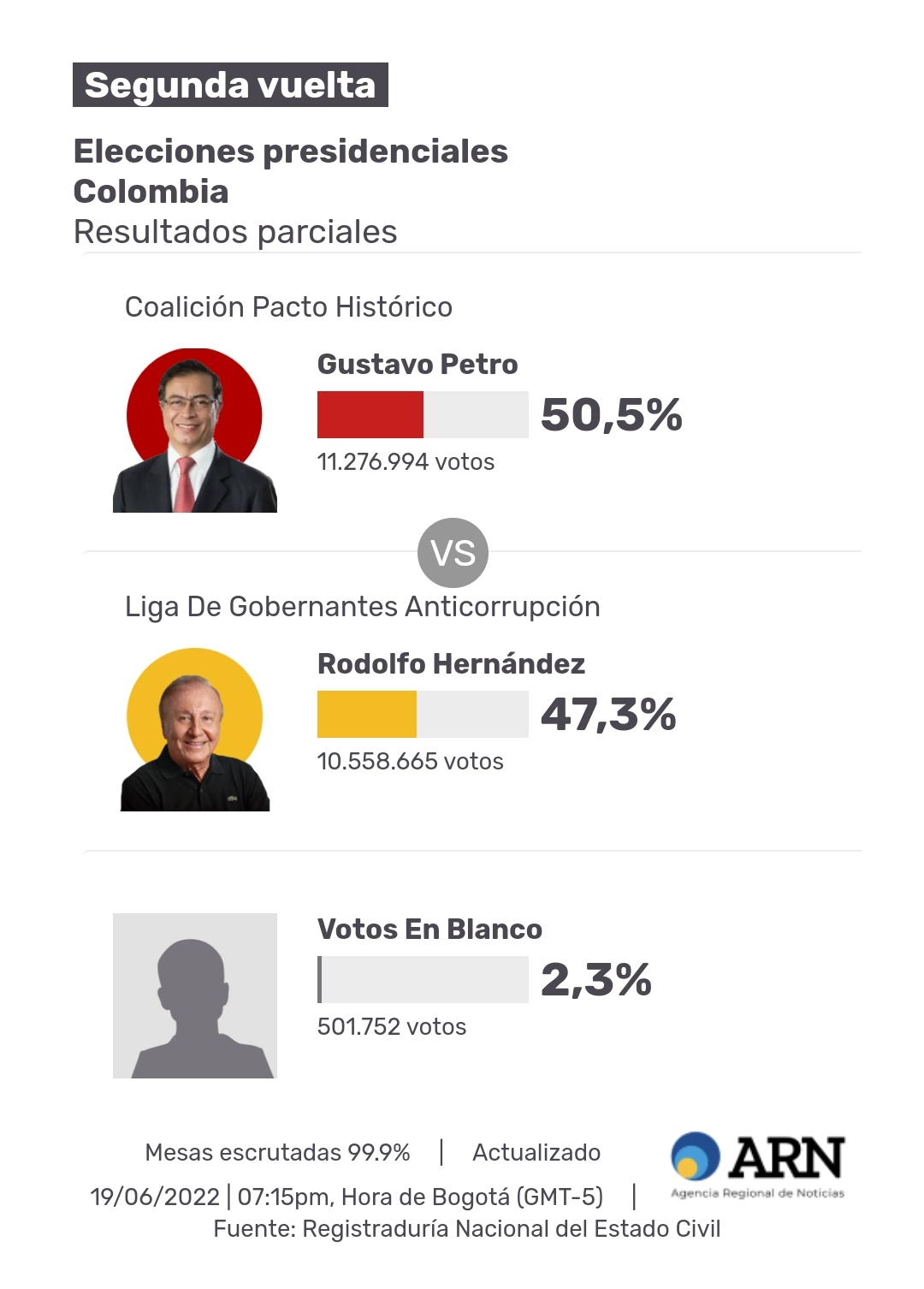Click the Votos En Blanco progress bar
This screenshot has width=924, height=1289.
pos(423,979)
